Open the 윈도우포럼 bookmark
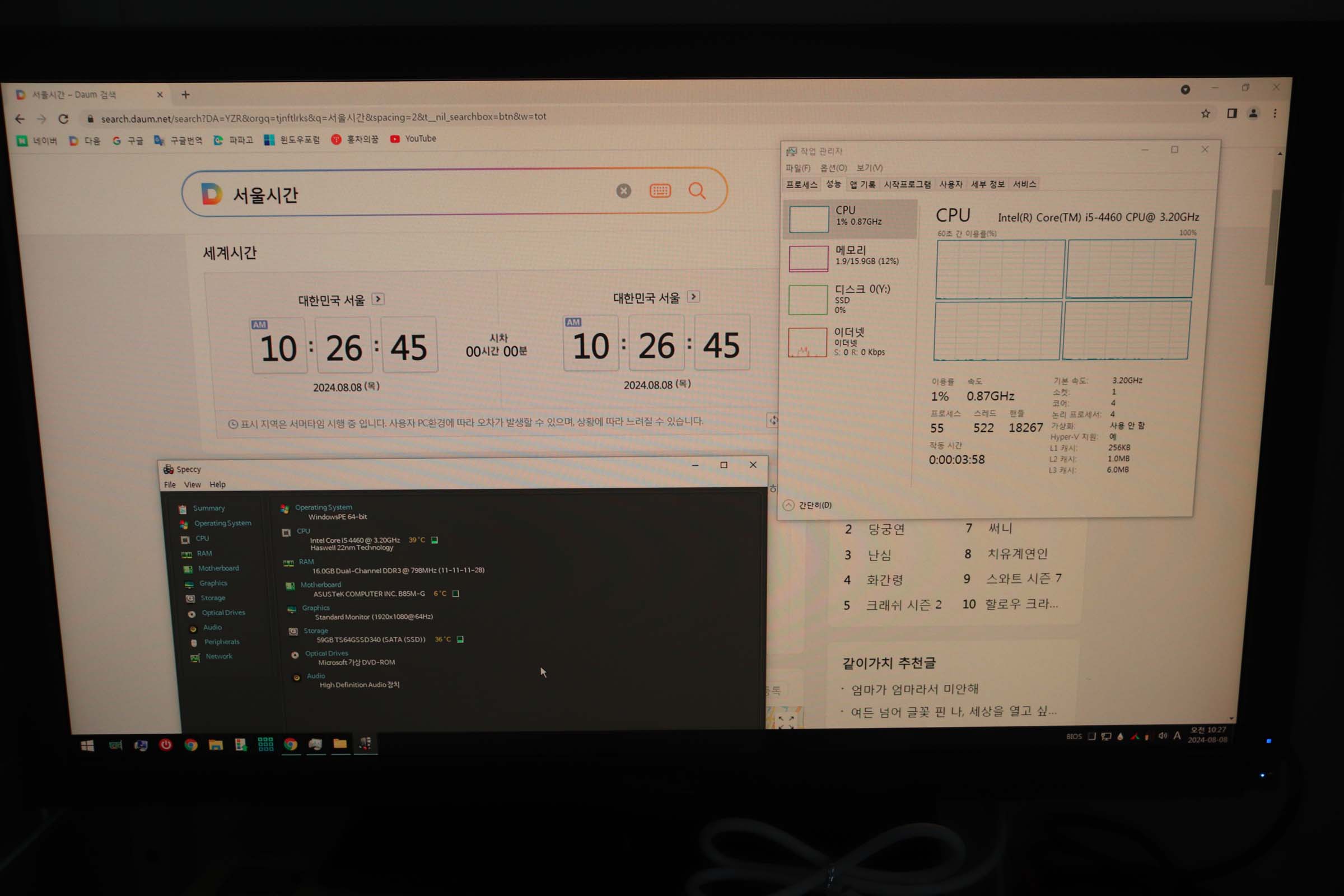This screenshot has height=896, width=1344. [291, 139]
